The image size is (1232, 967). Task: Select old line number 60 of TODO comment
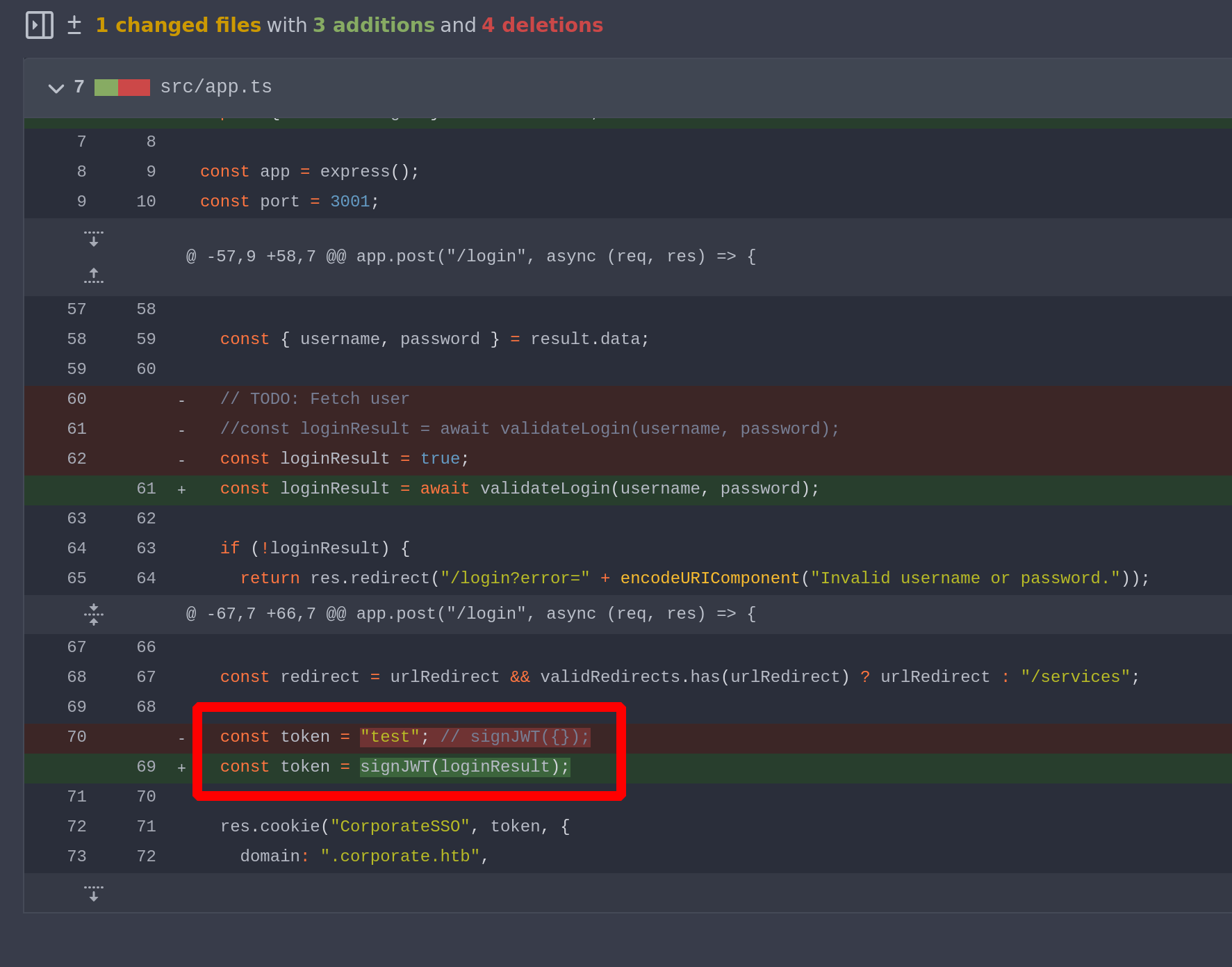pyautogui.click(x=76, y=399)
